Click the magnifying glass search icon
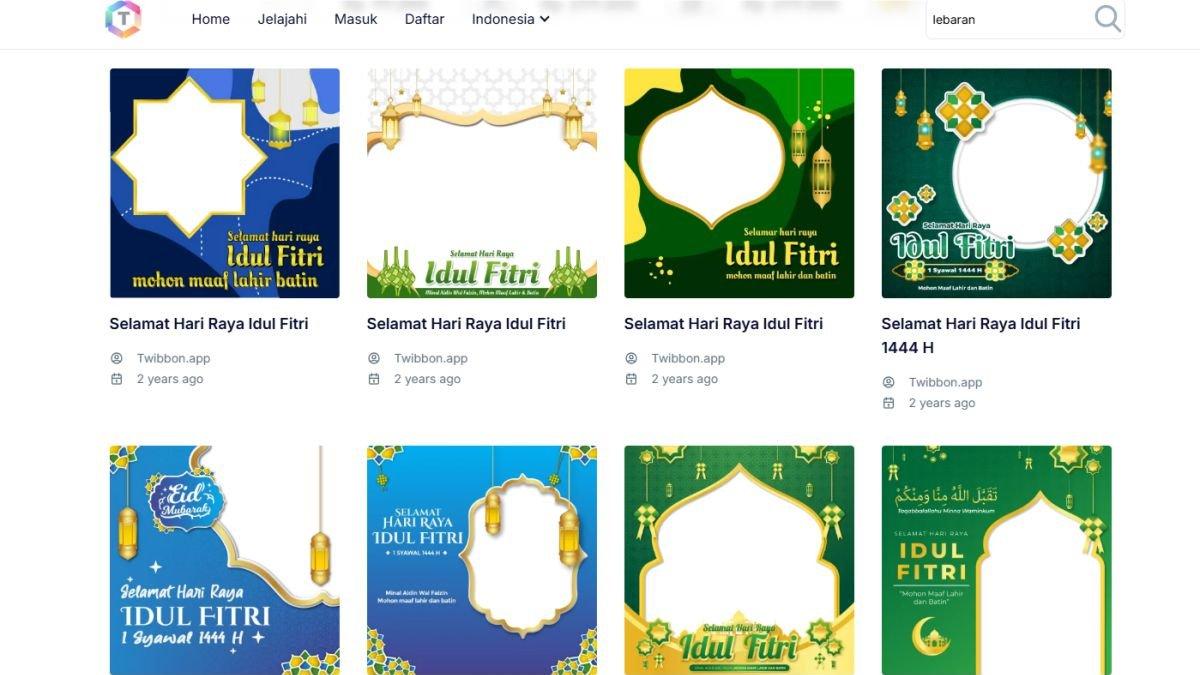Screen dimensions: 1200x675 (x=1107, y=19)
